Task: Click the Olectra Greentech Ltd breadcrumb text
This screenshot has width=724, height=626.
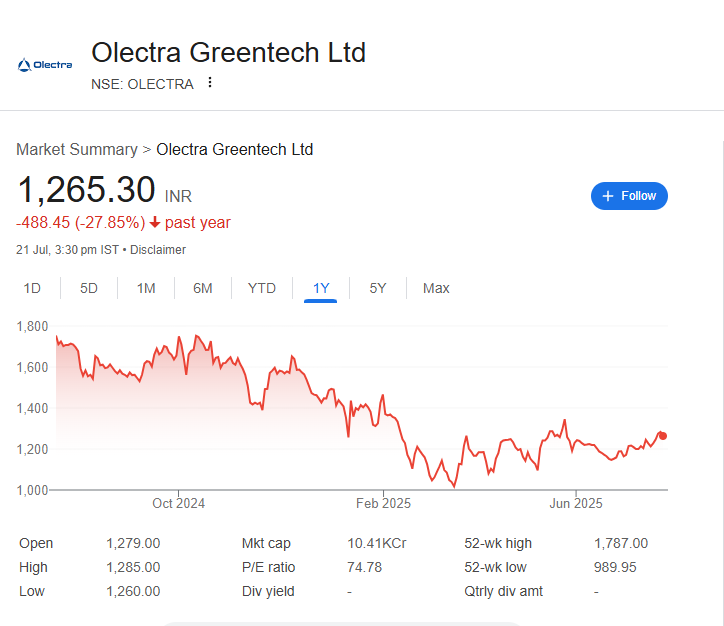Action: (x=235, y=150)
